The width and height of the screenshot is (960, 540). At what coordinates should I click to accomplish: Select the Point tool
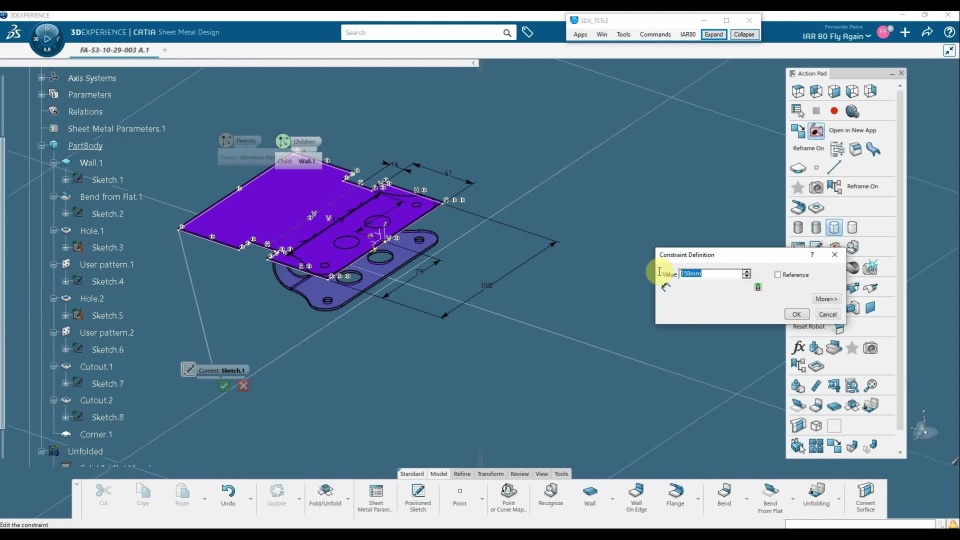(x=460, y=494)
